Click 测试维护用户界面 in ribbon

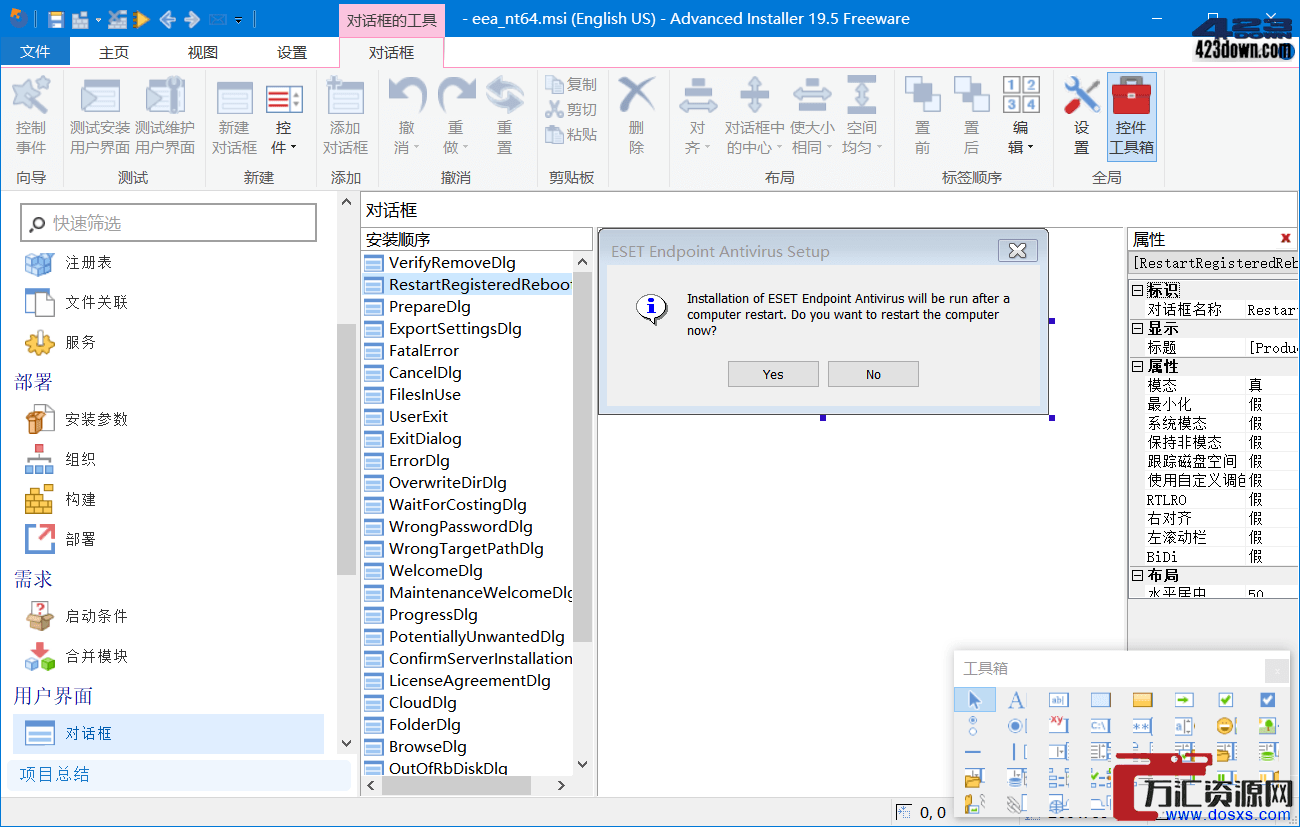pos(165,116)
